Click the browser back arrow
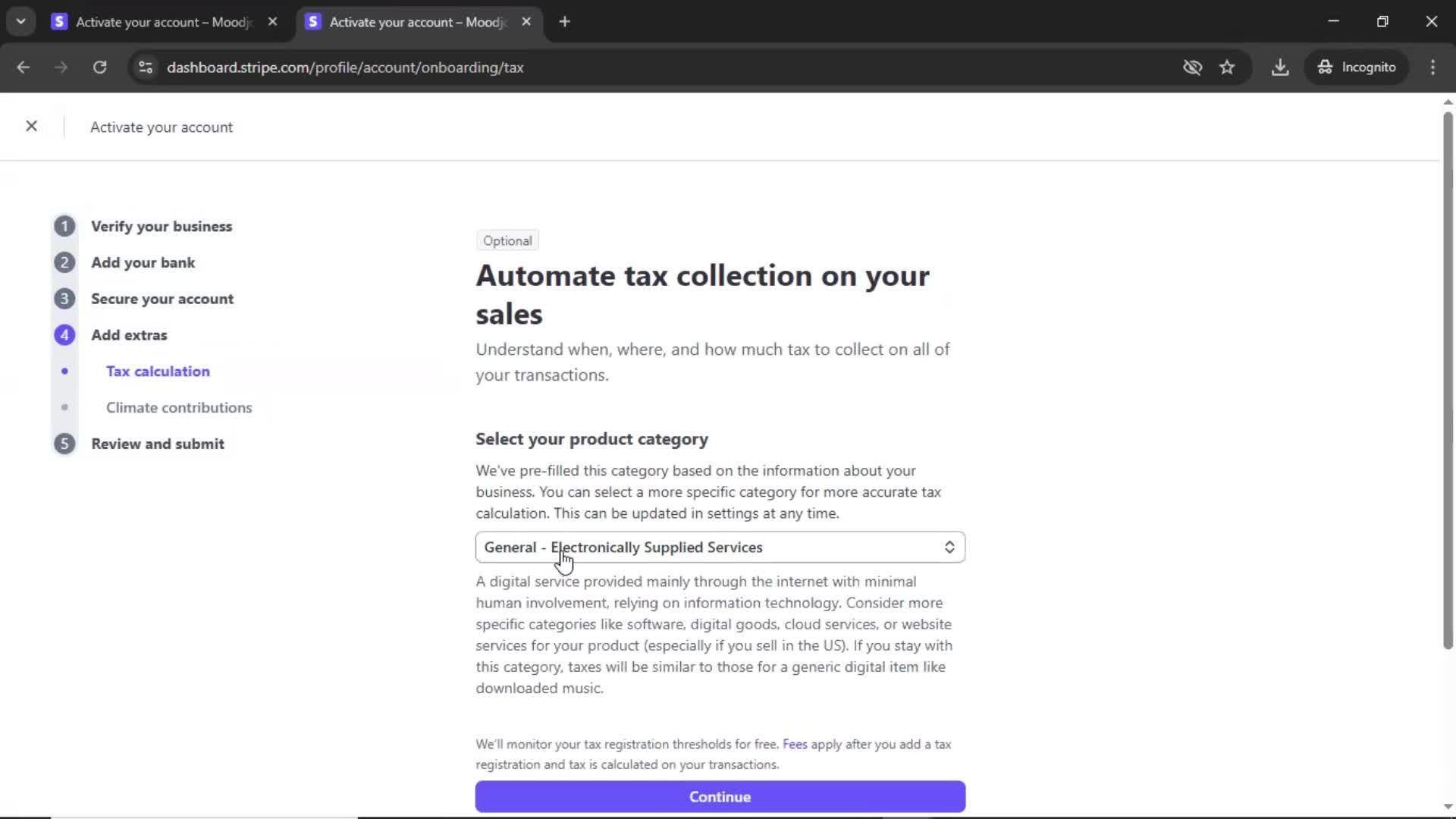Viewport: 1456px width, 819px height. [x=23, y=67]
